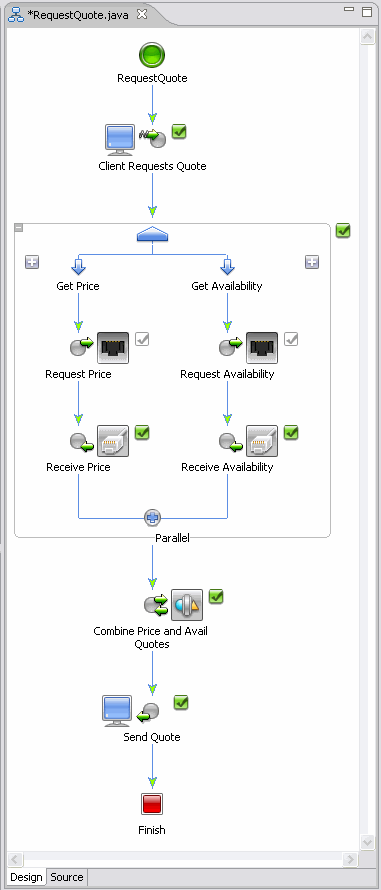
Task: Click the Finish label
Action: click(152, 830)
